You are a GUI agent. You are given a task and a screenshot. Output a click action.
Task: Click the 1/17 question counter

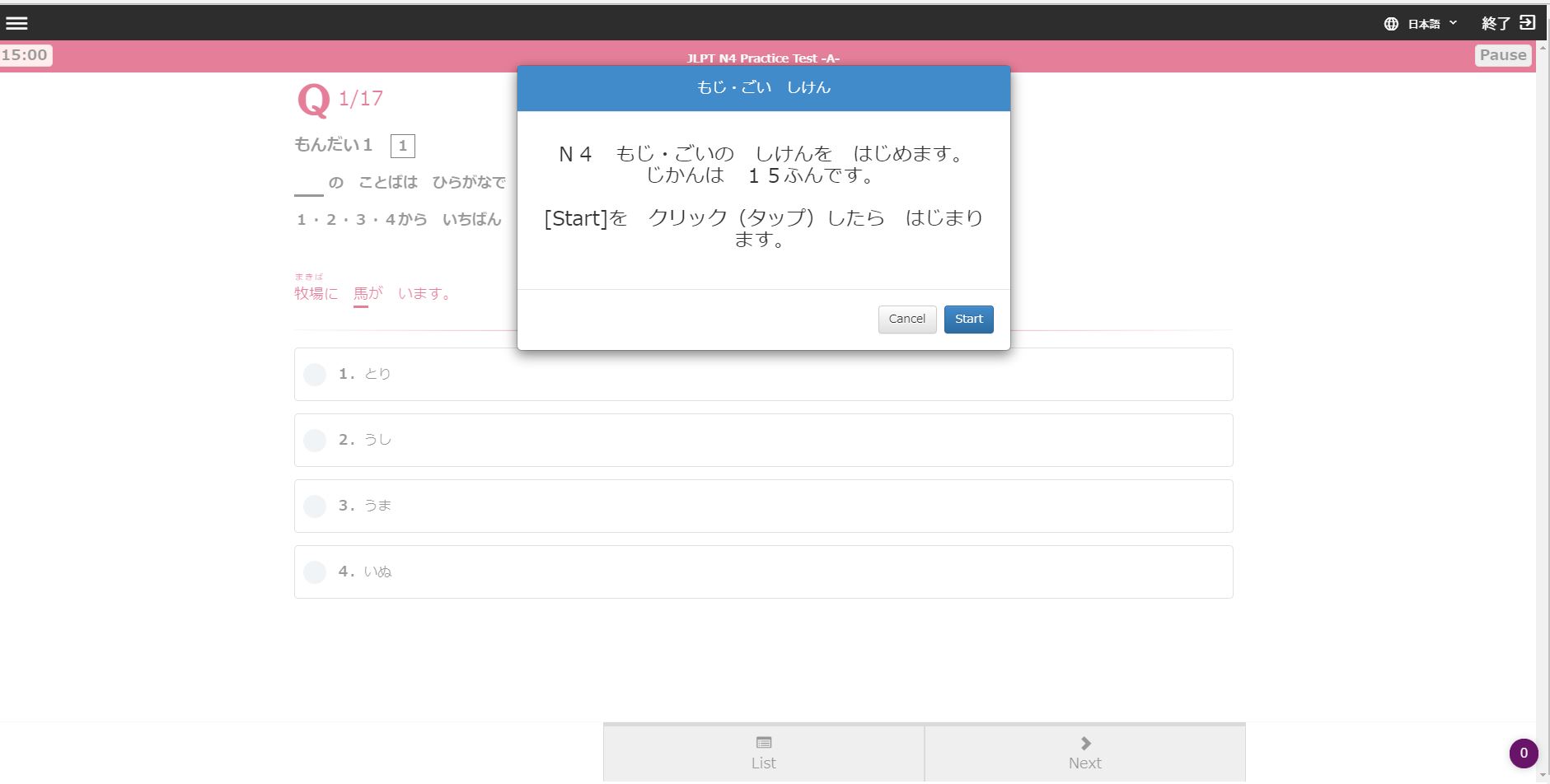[361, 99]
